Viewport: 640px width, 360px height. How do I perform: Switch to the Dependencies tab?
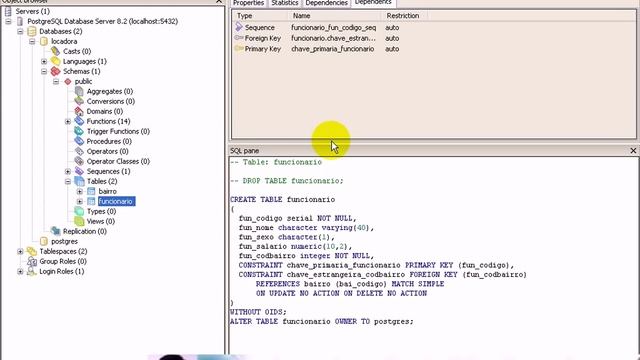pyautogui.click(x=326, y=3)
